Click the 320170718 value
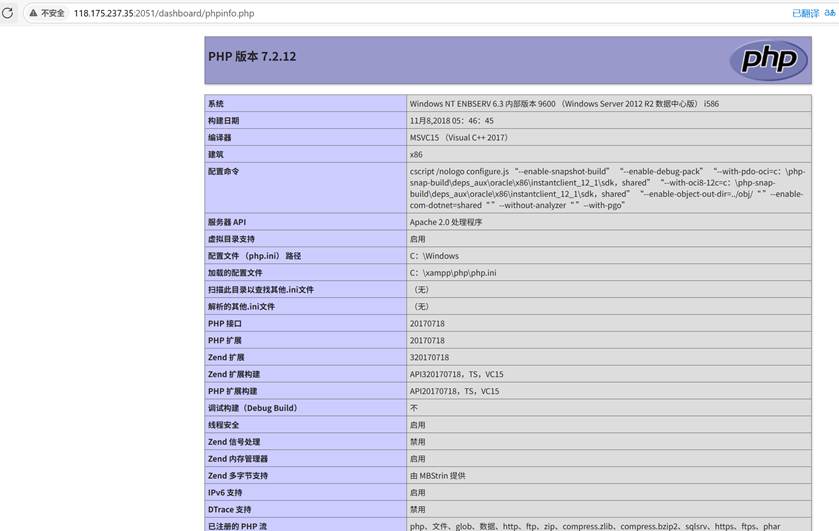 point(430,358)
